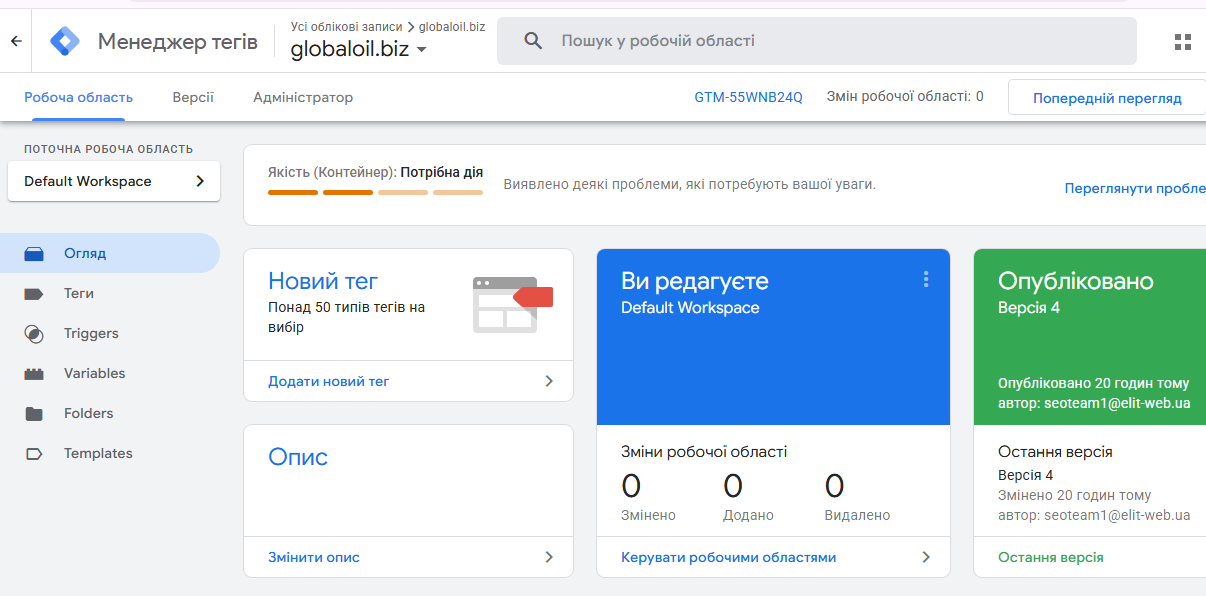Click the Попередній перегляд button
The width and height of the screenshot is (1206, 596).
click(1107, 98)
